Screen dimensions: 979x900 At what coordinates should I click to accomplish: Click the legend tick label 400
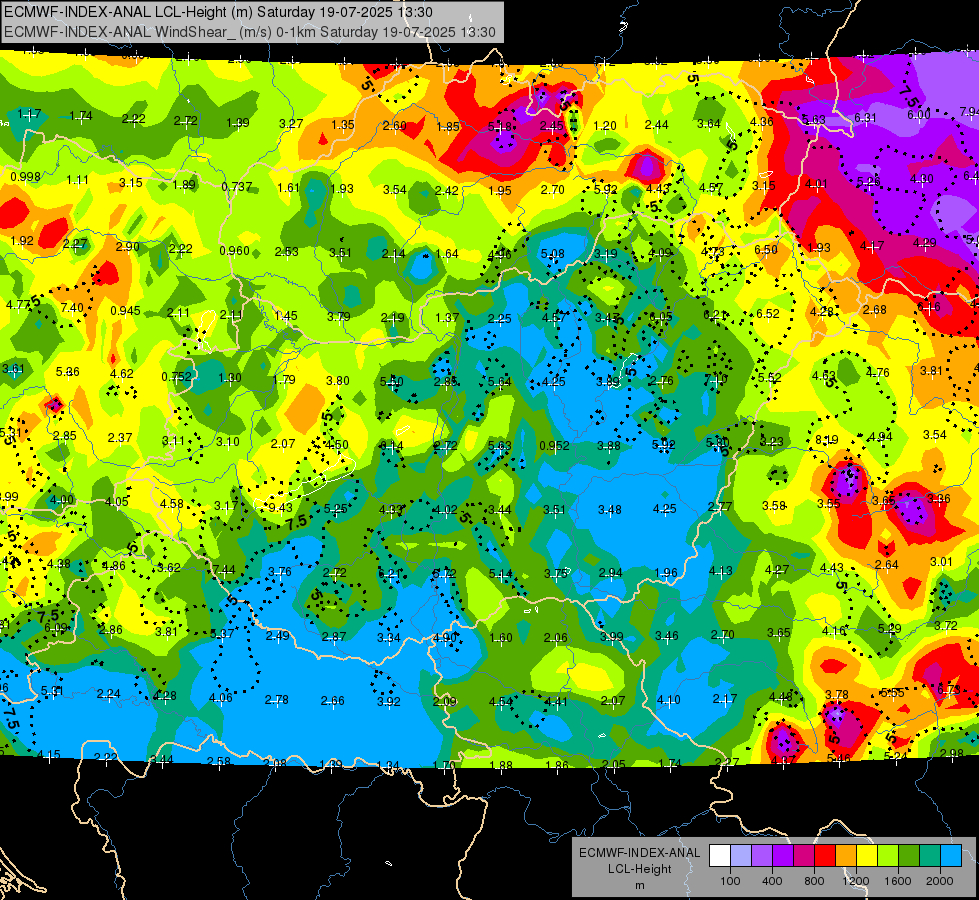coord(772,881)
